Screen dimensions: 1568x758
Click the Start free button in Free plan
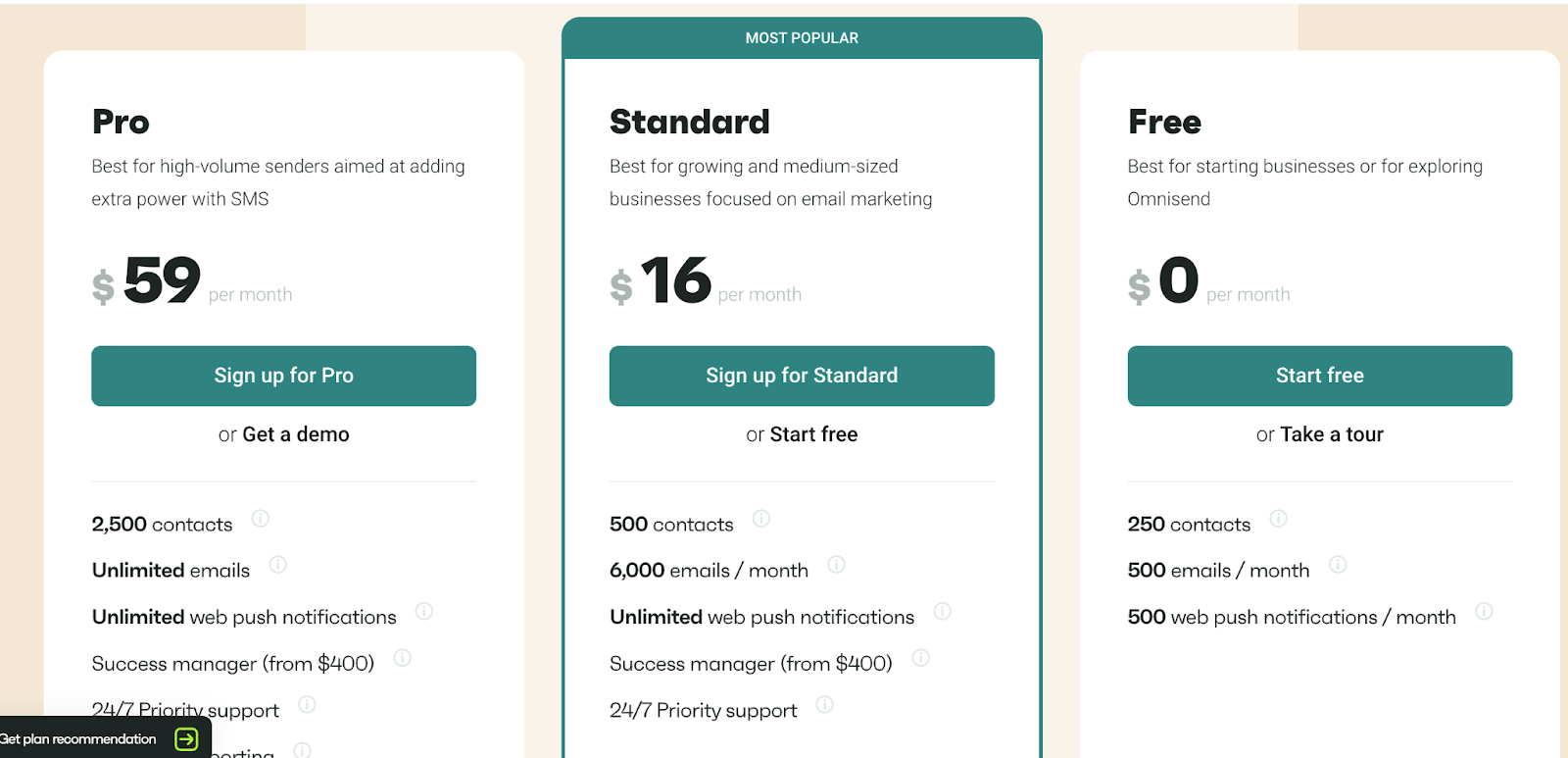(1319, 376)
